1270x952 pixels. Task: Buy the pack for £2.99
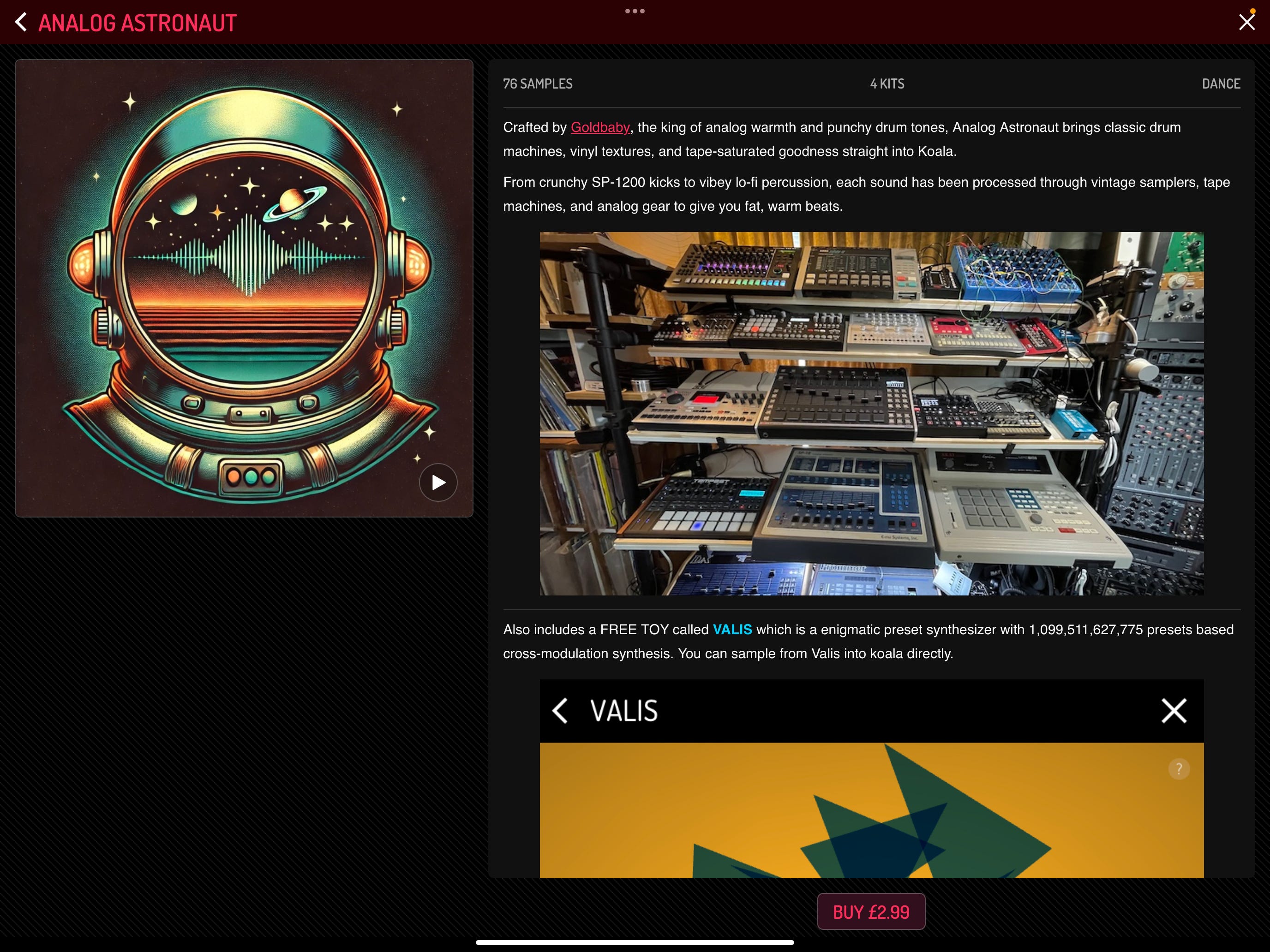[871, 912]
